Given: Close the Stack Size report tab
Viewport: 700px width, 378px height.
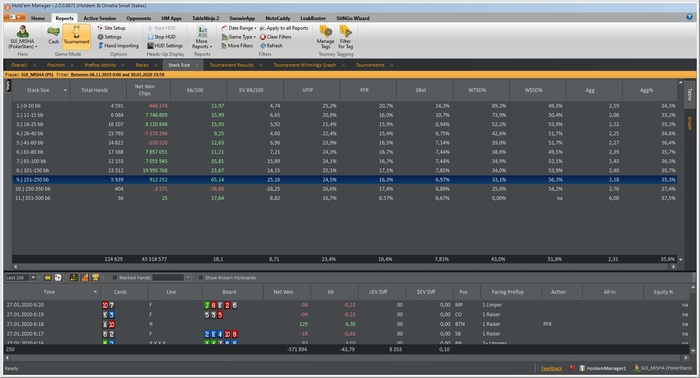Looking at the screenshot, I should pyautogui.click(x=197, y=65).
